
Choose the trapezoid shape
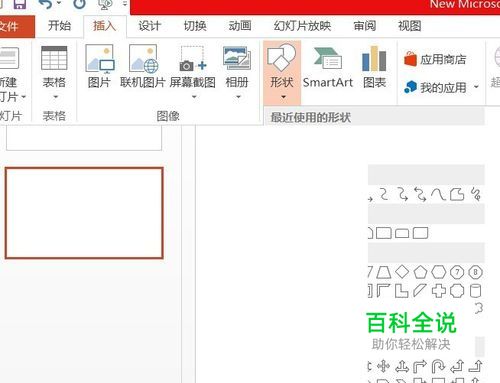[384, 272]
